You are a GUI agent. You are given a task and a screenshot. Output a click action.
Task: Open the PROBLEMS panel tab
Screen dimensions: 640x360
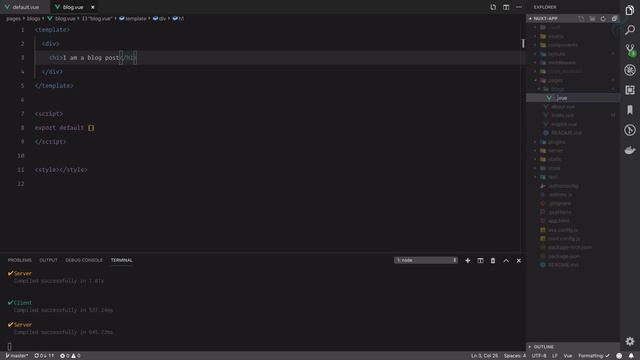click(x=20, y=260)
